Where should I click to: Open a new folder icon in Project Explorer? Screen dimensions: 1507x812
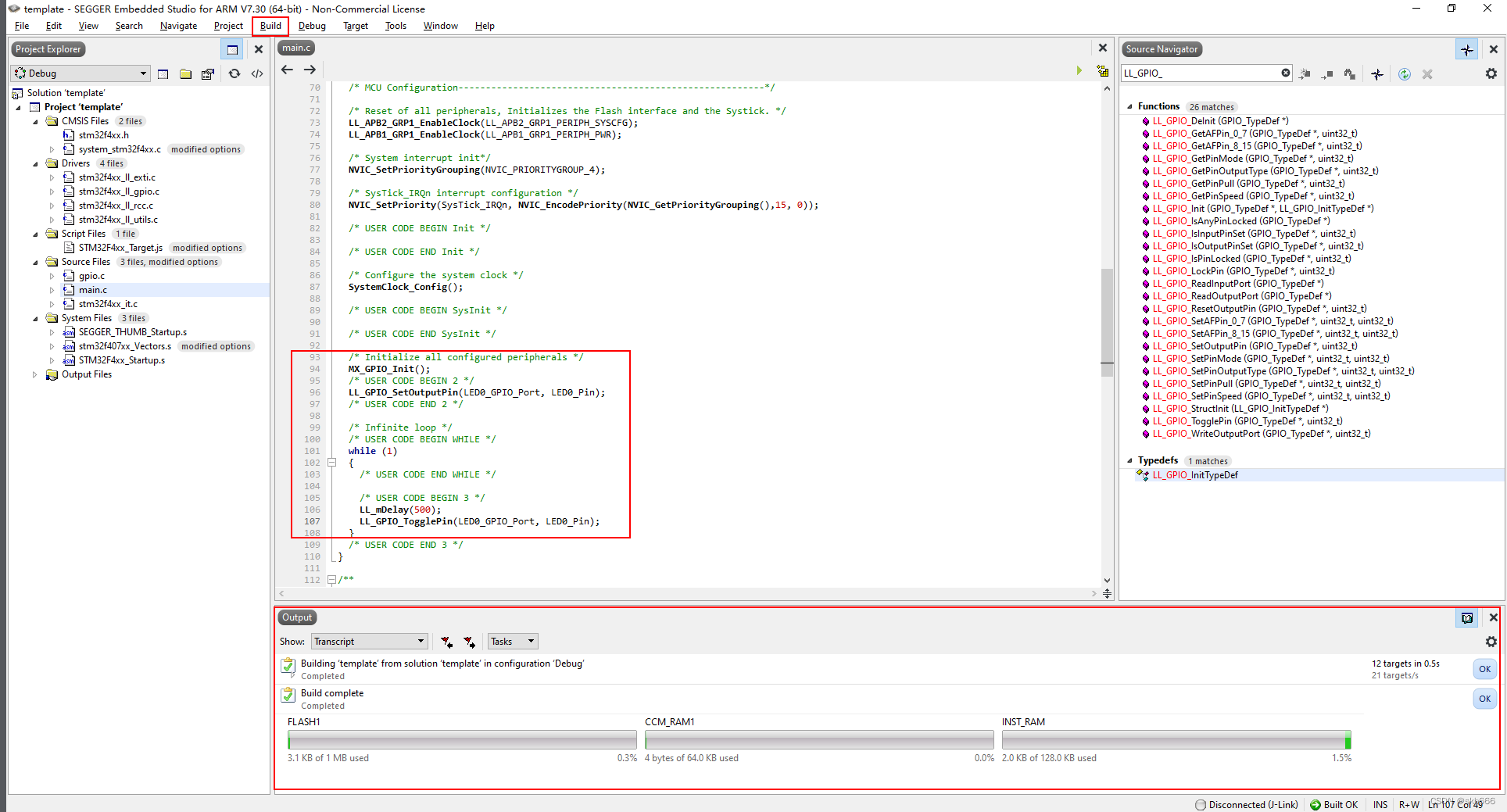click(x=185, y=73)
